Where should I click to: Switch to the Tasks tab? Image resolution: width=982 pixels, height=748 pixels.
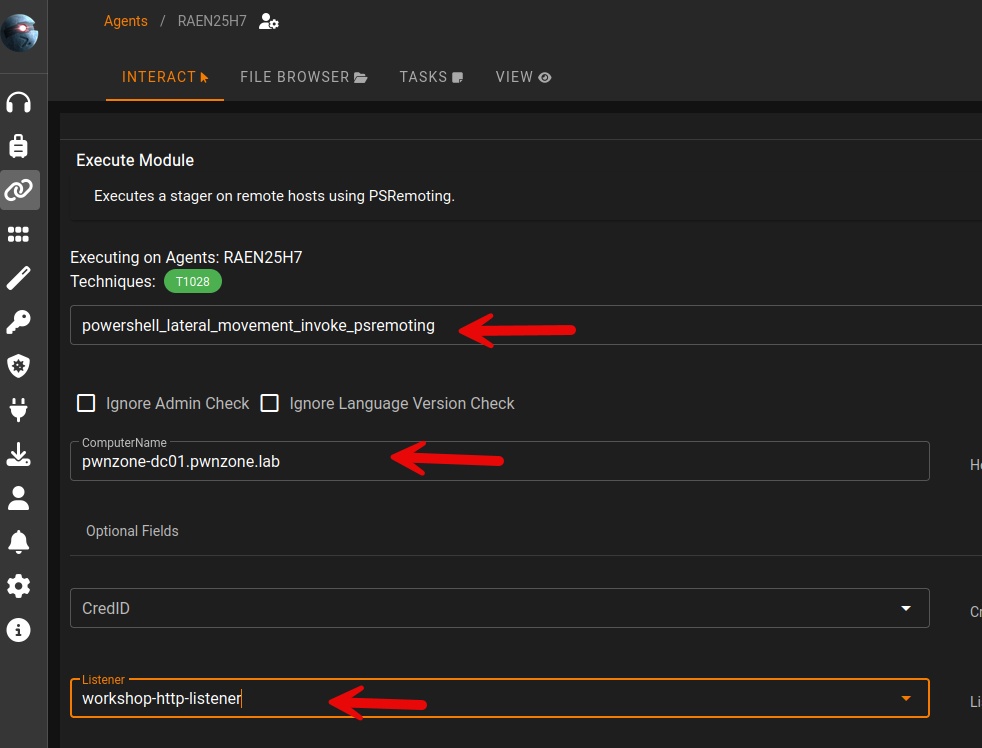pos(431,77)
